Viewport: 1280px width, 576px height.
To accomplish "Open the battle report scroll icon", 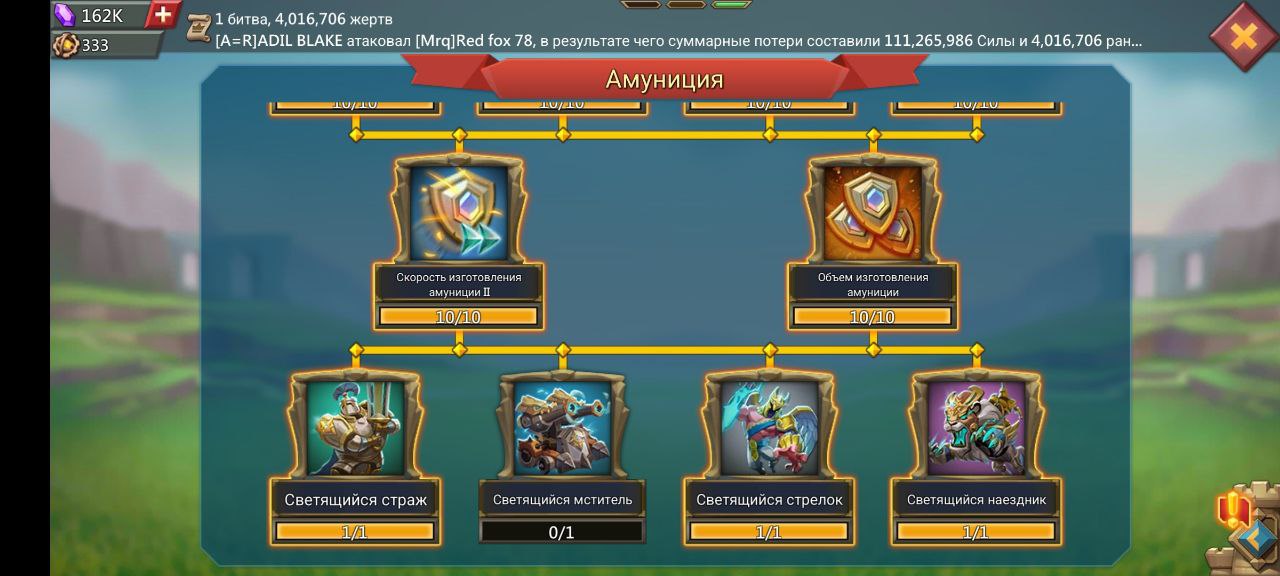I will click(x=199, y=28).
